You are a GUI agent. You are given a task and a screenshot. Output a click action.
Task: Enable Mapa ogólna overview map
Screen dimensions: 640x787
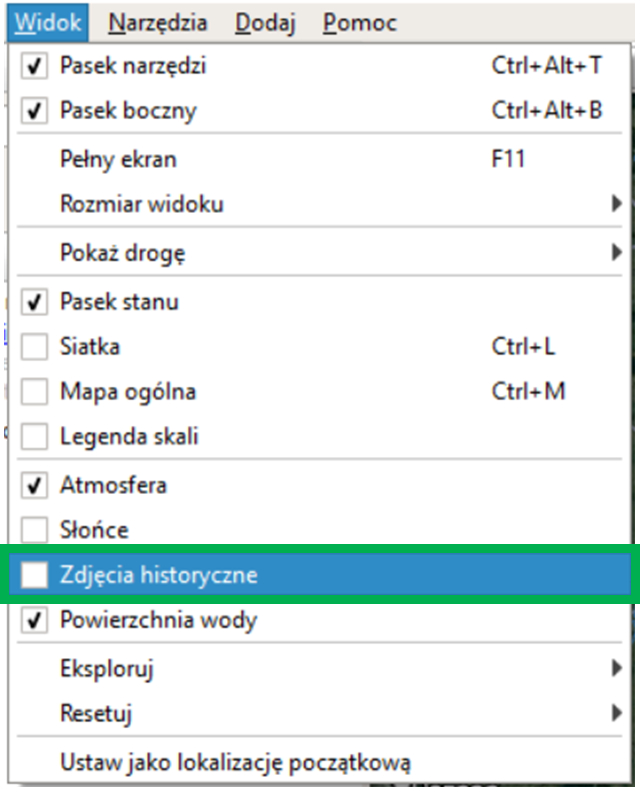pyautogui.click(x=35, y=392)
